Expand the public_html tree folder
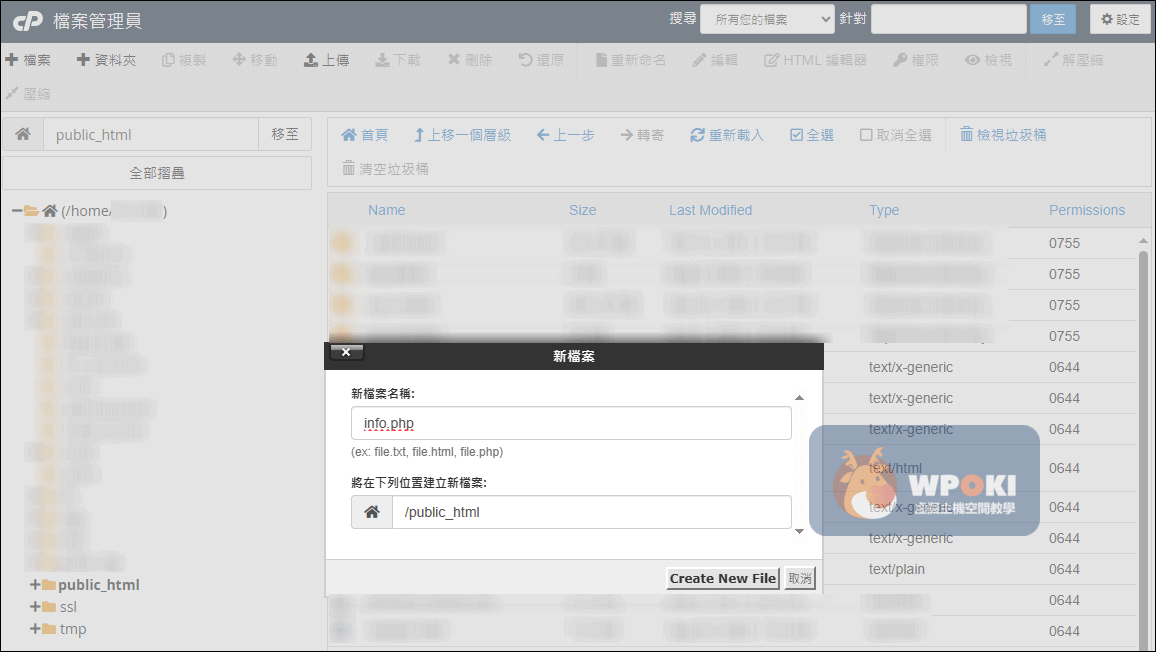The width and height of the screenshot is (1156, 652). pyautogui.click(x=36, y=585)
